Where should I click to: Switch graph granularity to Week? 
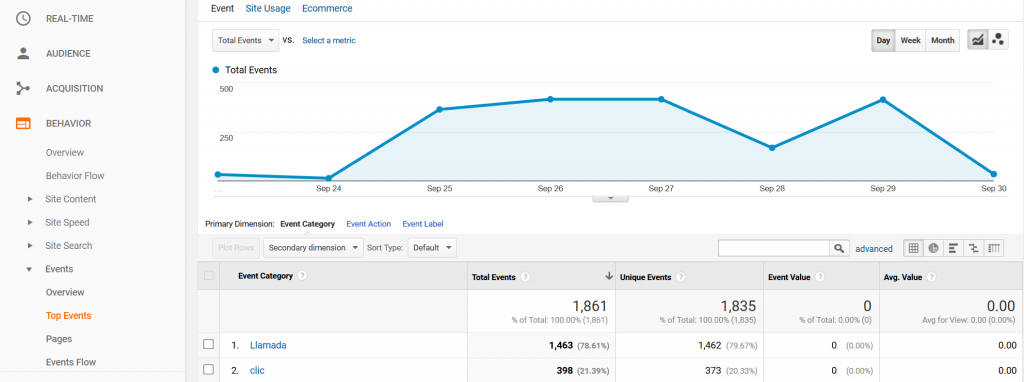point(910,40)
